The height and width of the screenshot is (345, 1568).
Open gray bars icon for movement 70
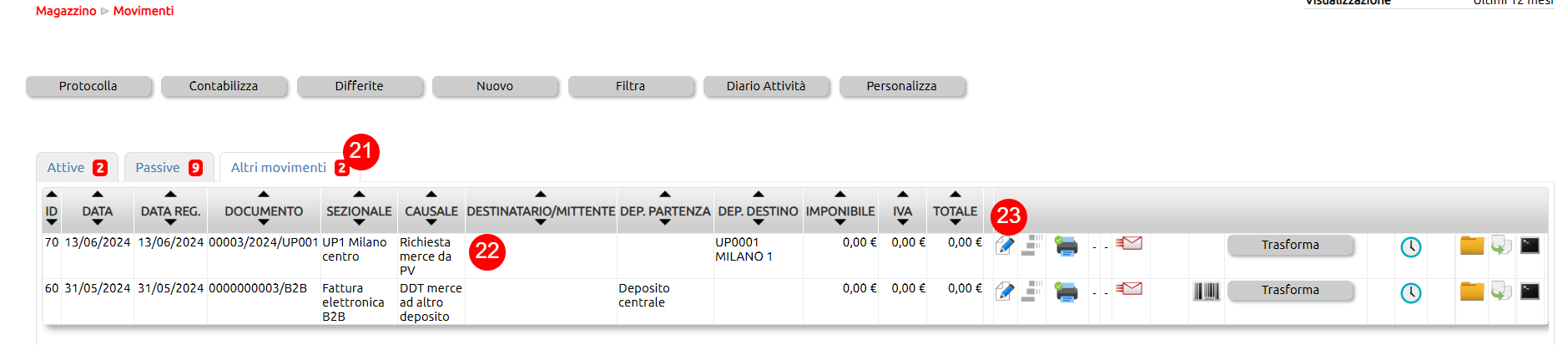tap(1032, 246)
